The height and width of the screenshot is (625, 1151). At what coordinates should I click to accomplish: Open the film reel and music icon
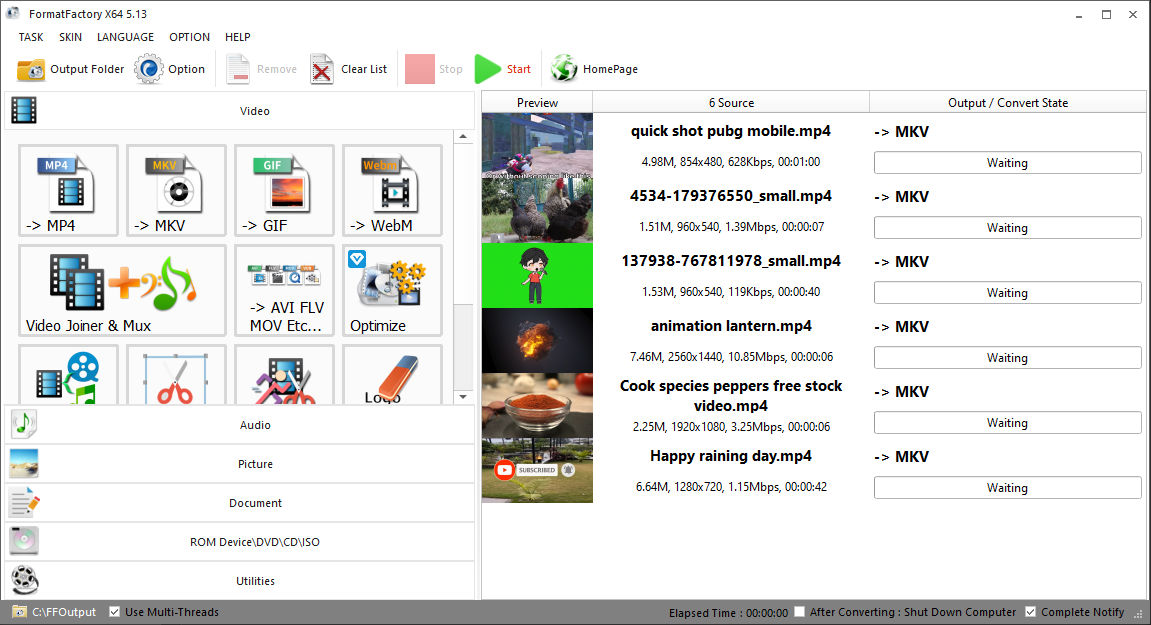tap(68, 375)
